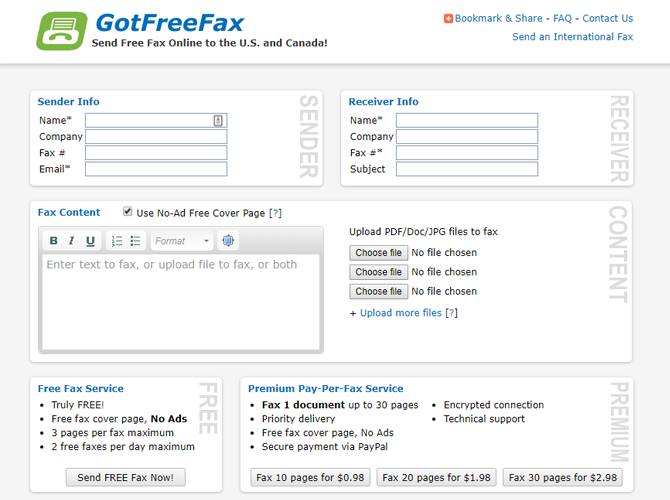Screen dimensions: 670x500
Task: Insert a numbered list in the editor
Action: coord(117,241)
